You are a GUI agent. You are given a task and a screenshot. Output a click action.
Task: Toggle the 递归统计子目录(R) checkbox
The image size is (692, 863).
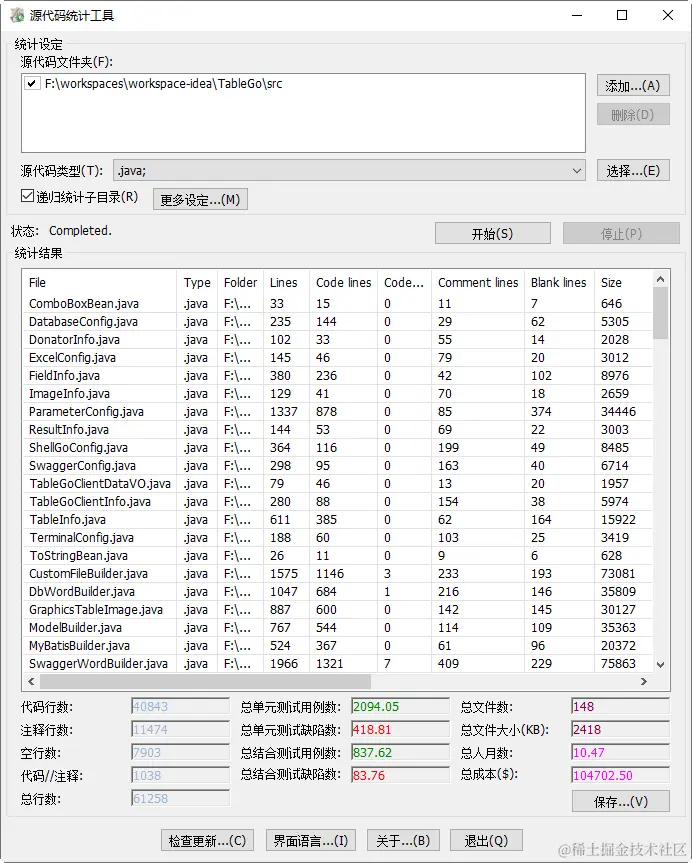point(28,195)
